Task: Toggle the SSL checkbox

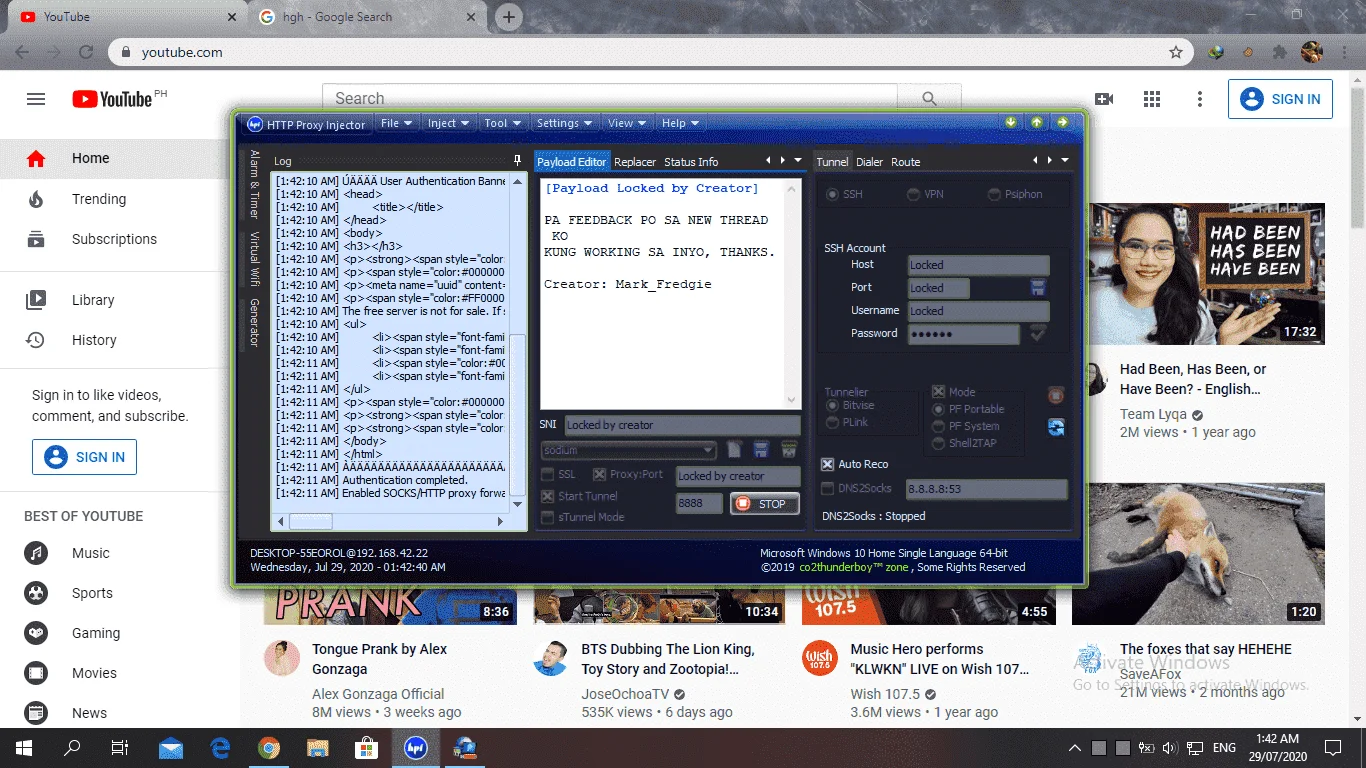Action: tap(547, 474)
